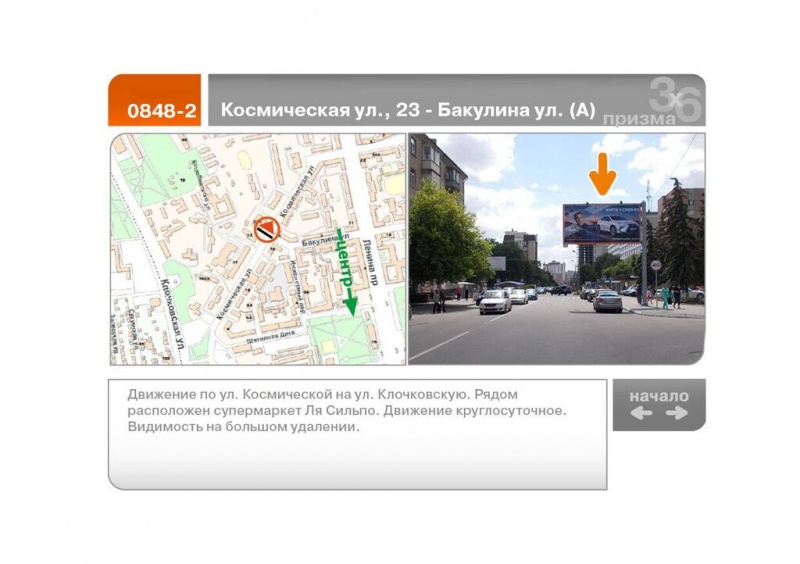This screenshot has width=800, height=564.
Task: Click the left arrow under начало
Action: [x=641, y=413]
